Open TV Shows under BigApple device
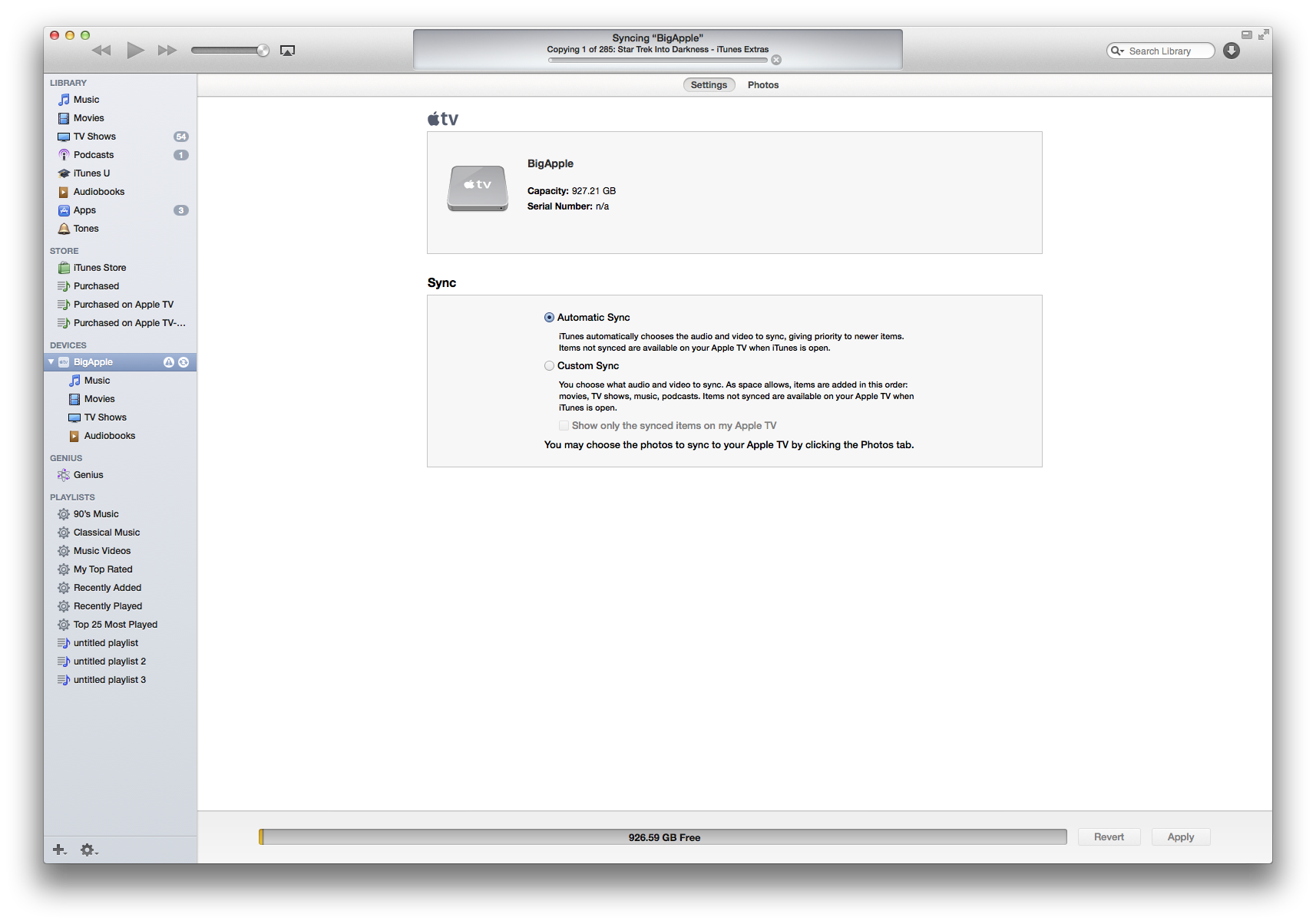Screen dimensions: 1316x924 (x=120, y=417)
